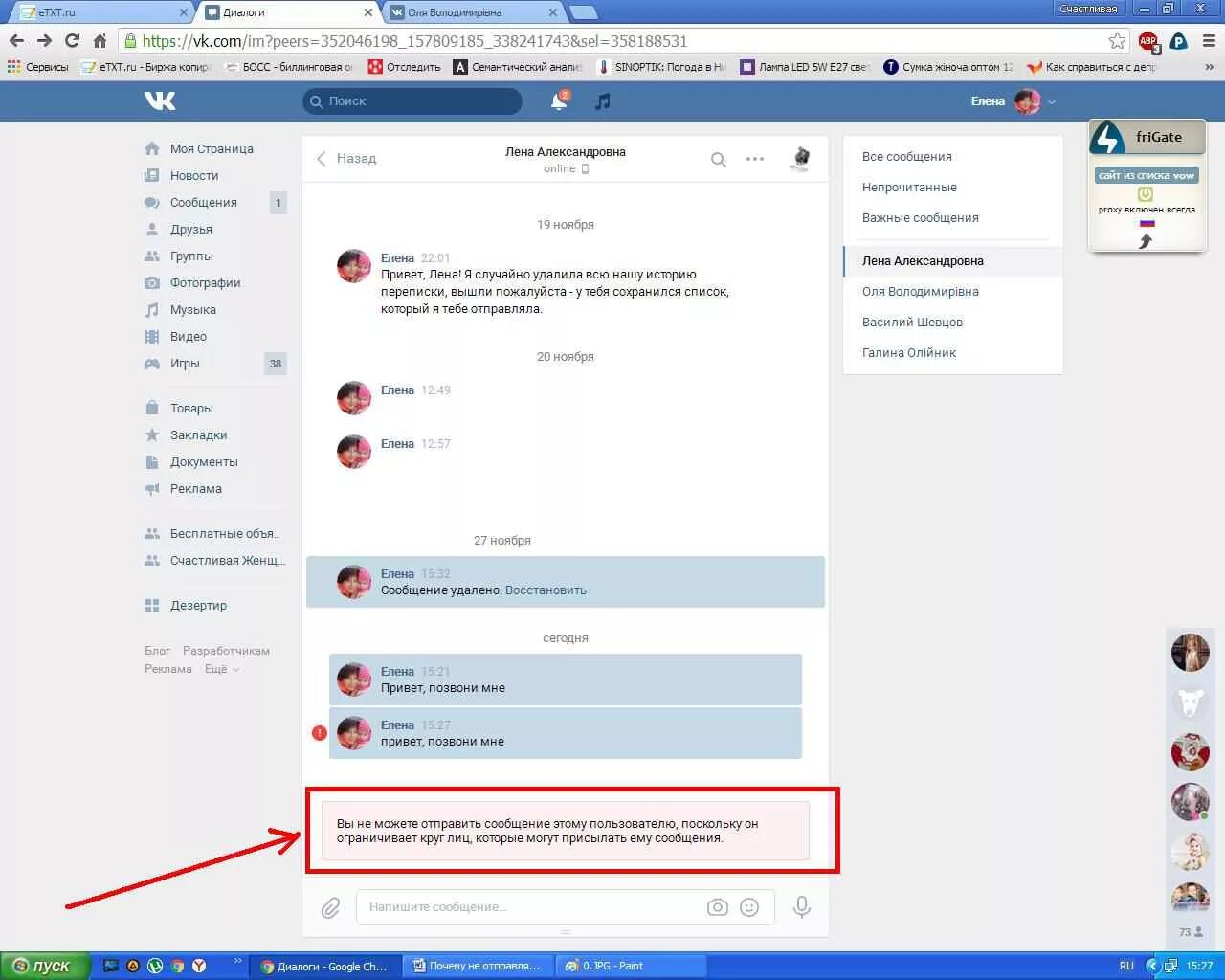1225x980 pixels.
Task: Toggle friGate proxy power button
Action: (1146, 193)
